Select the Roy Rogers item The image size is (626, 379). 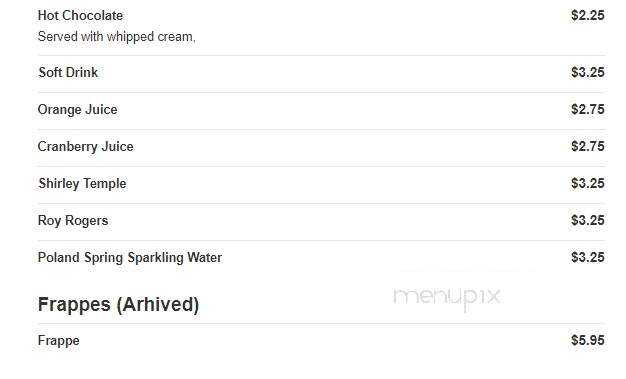(x=73, y=221)
